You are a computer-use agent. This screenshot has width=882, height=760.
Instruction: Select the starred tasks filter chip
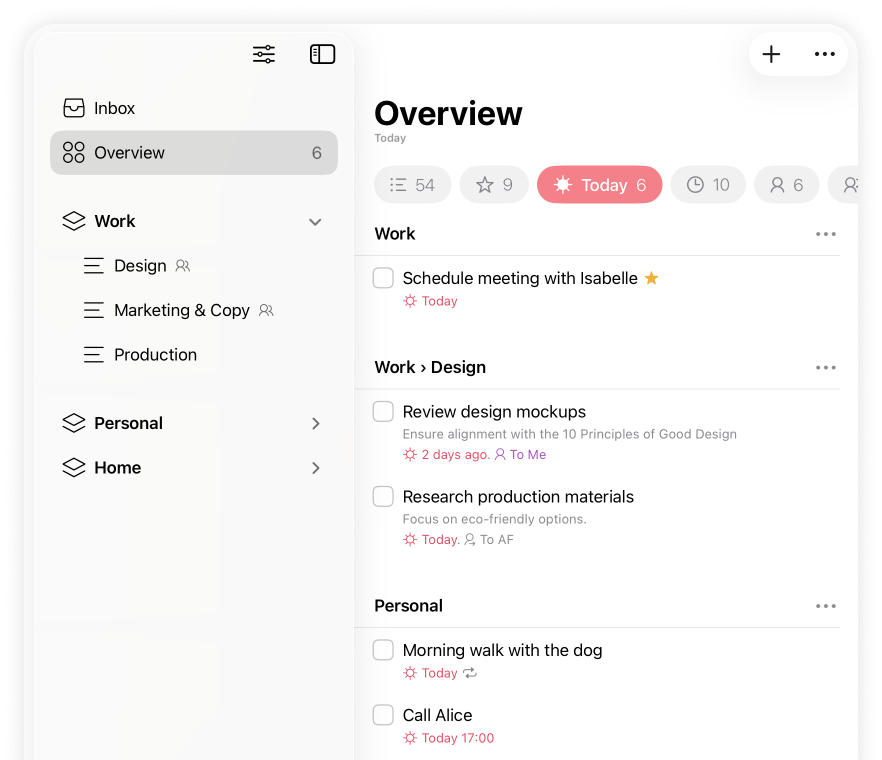(494, 184)
